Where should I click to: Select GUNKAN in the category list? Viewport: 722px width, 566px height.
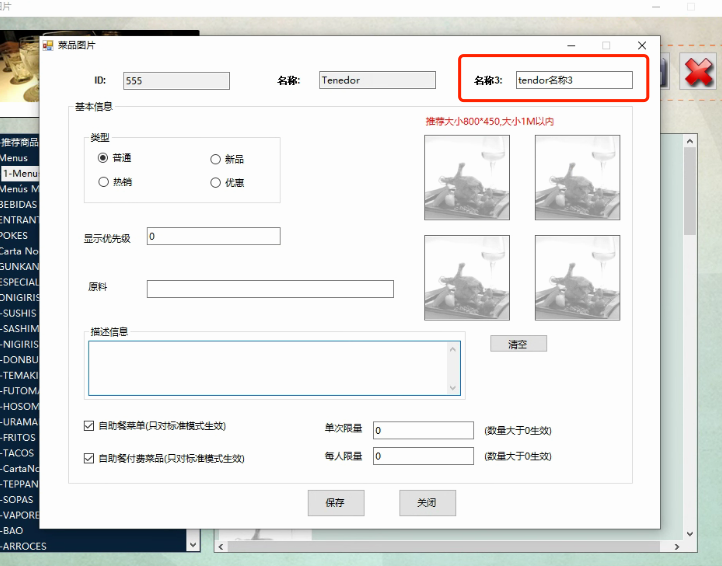coord(19,267)
